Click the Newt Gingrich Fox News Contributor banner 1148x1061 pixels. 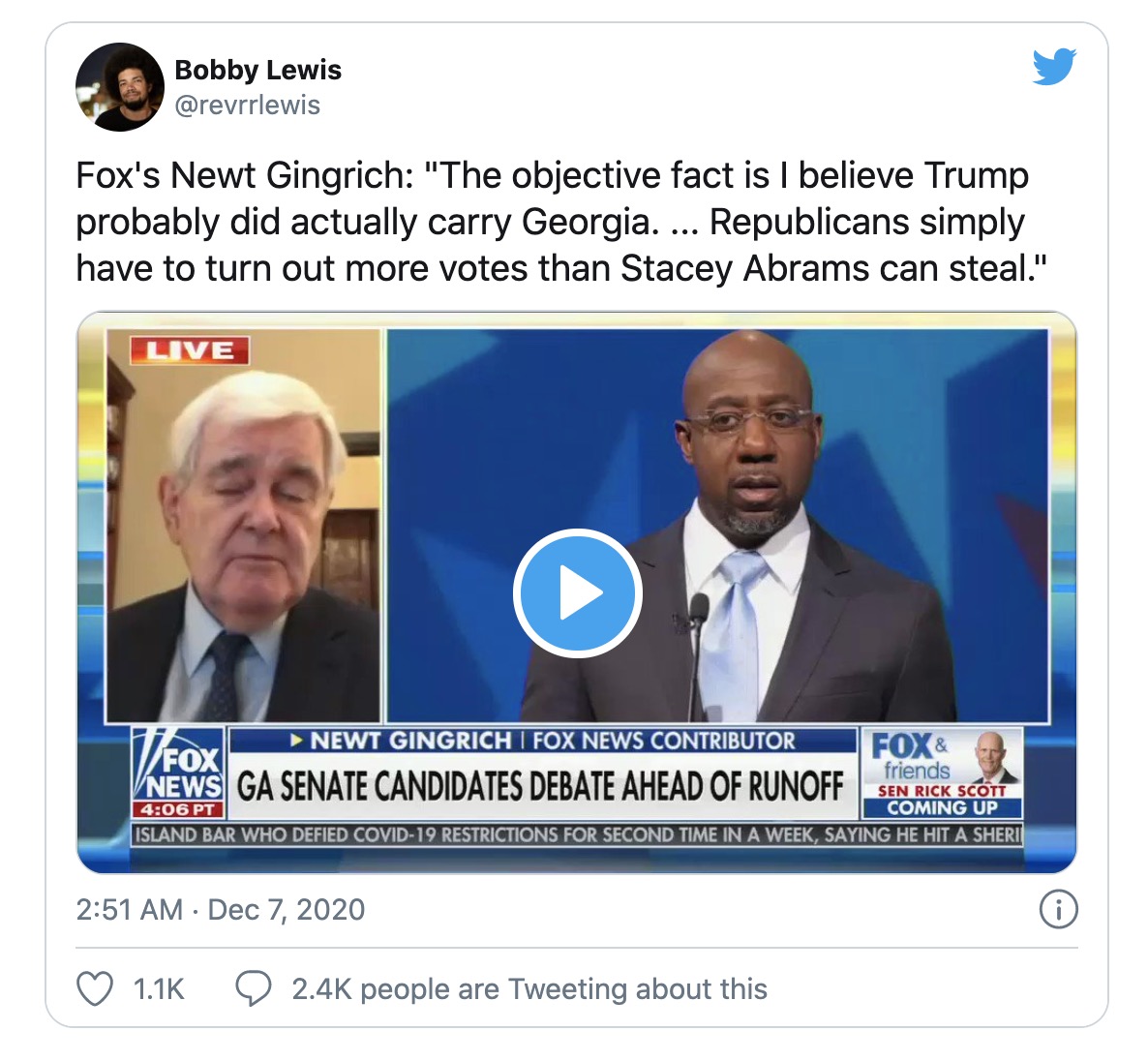[542, 741]
